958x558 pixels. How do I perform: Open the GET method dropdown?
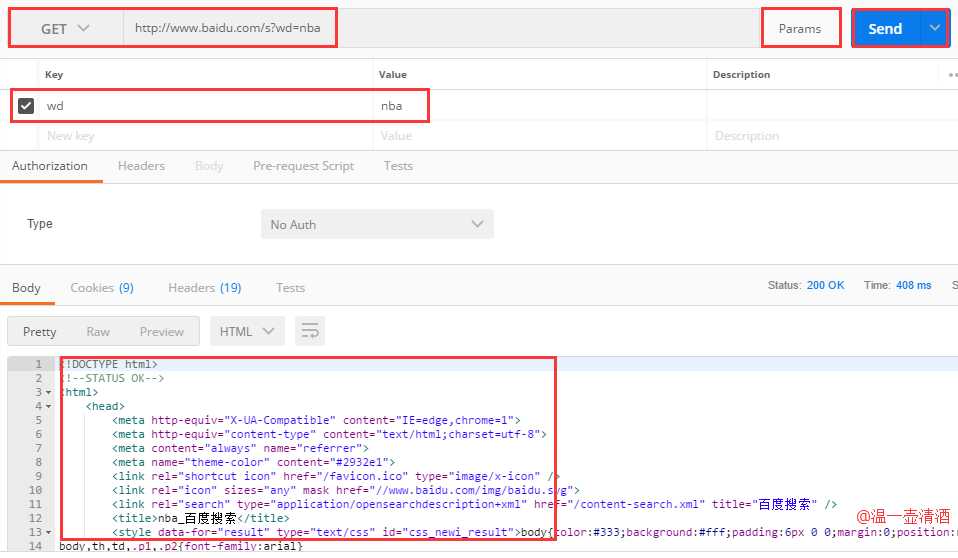[65, 29]
